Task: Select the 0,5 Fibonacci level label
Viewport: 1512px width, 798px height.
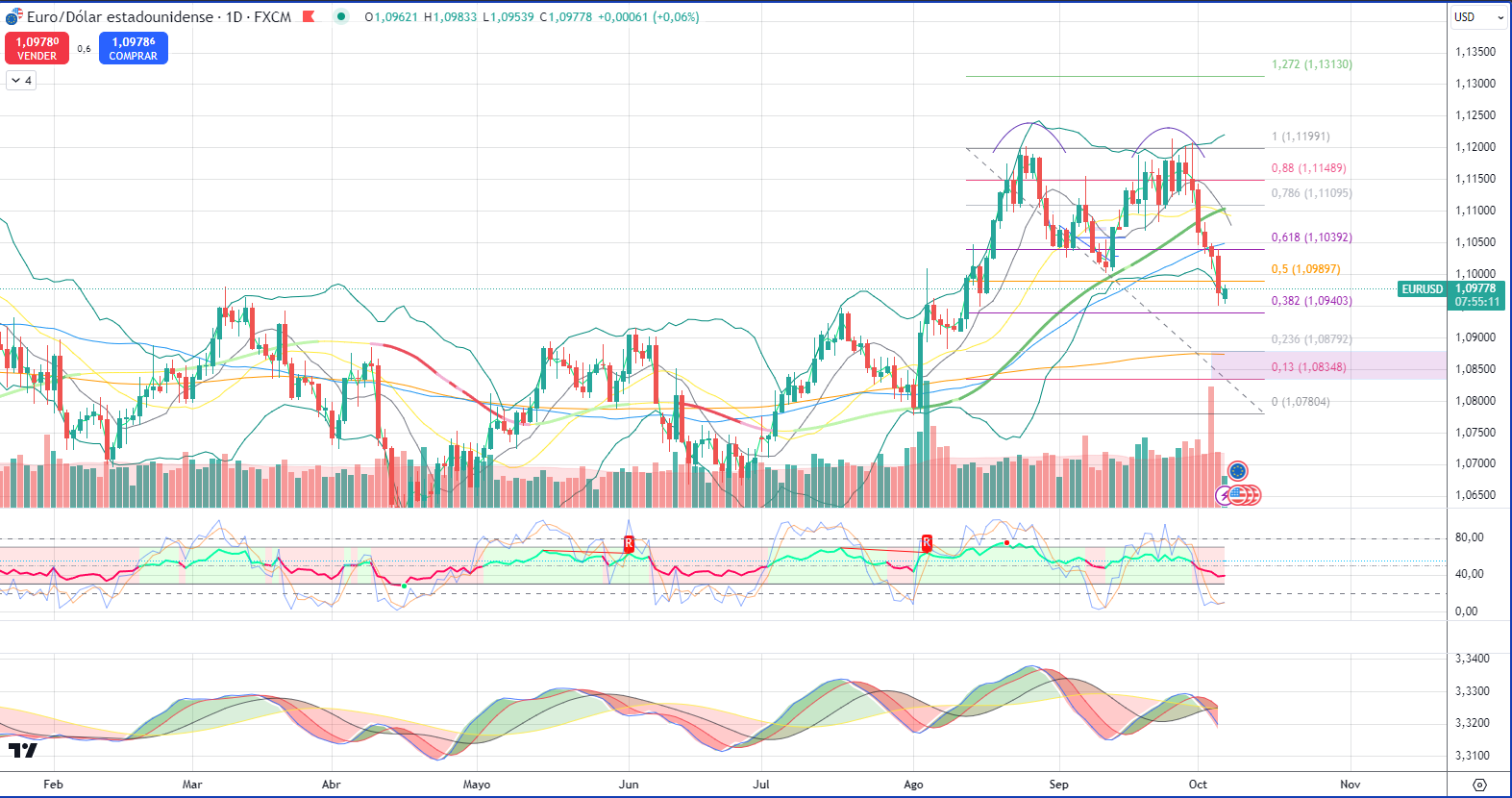Action: click(x=1305, y=269)
